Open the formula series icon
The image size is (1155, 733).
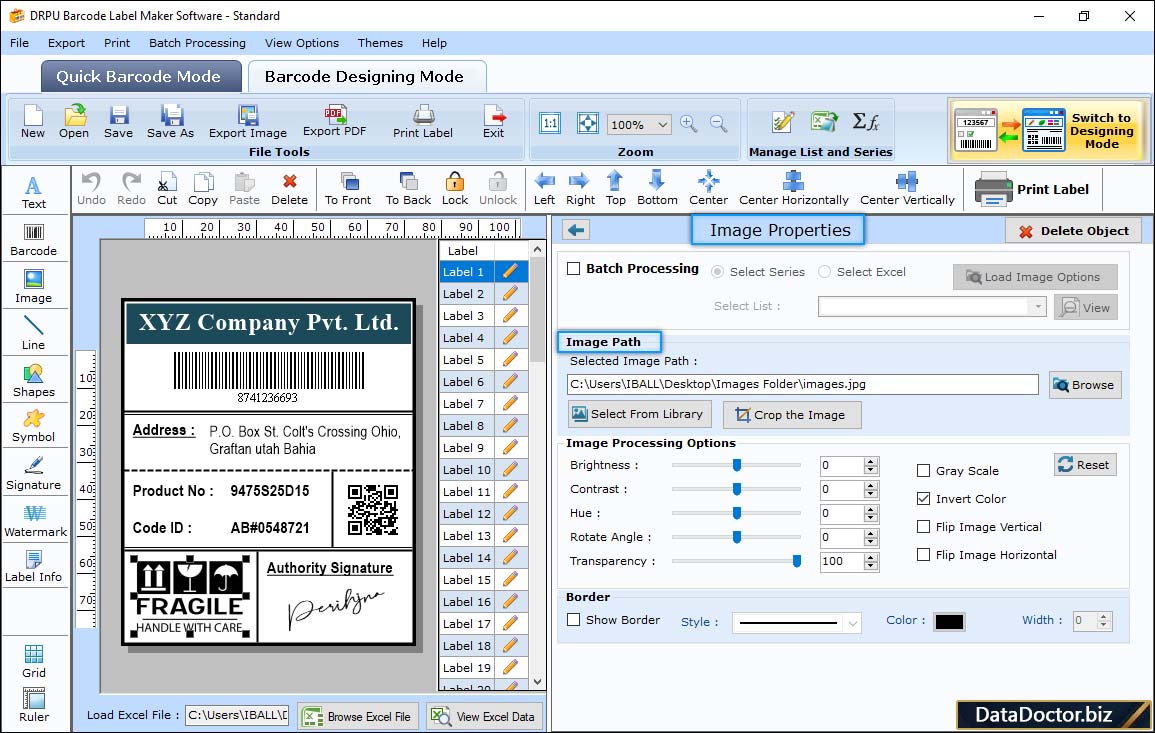866,122
